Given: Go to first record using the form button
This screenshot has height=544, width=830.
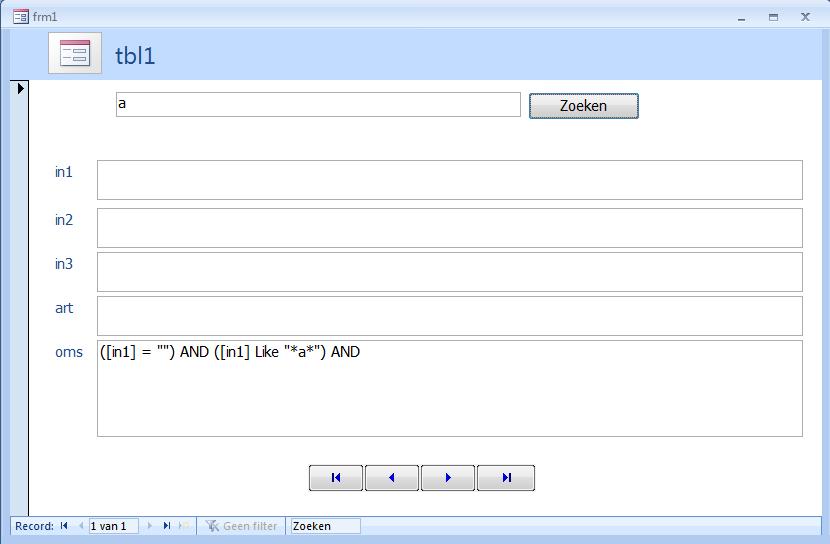Looking at the screenshot, I should tap(336, 478).
